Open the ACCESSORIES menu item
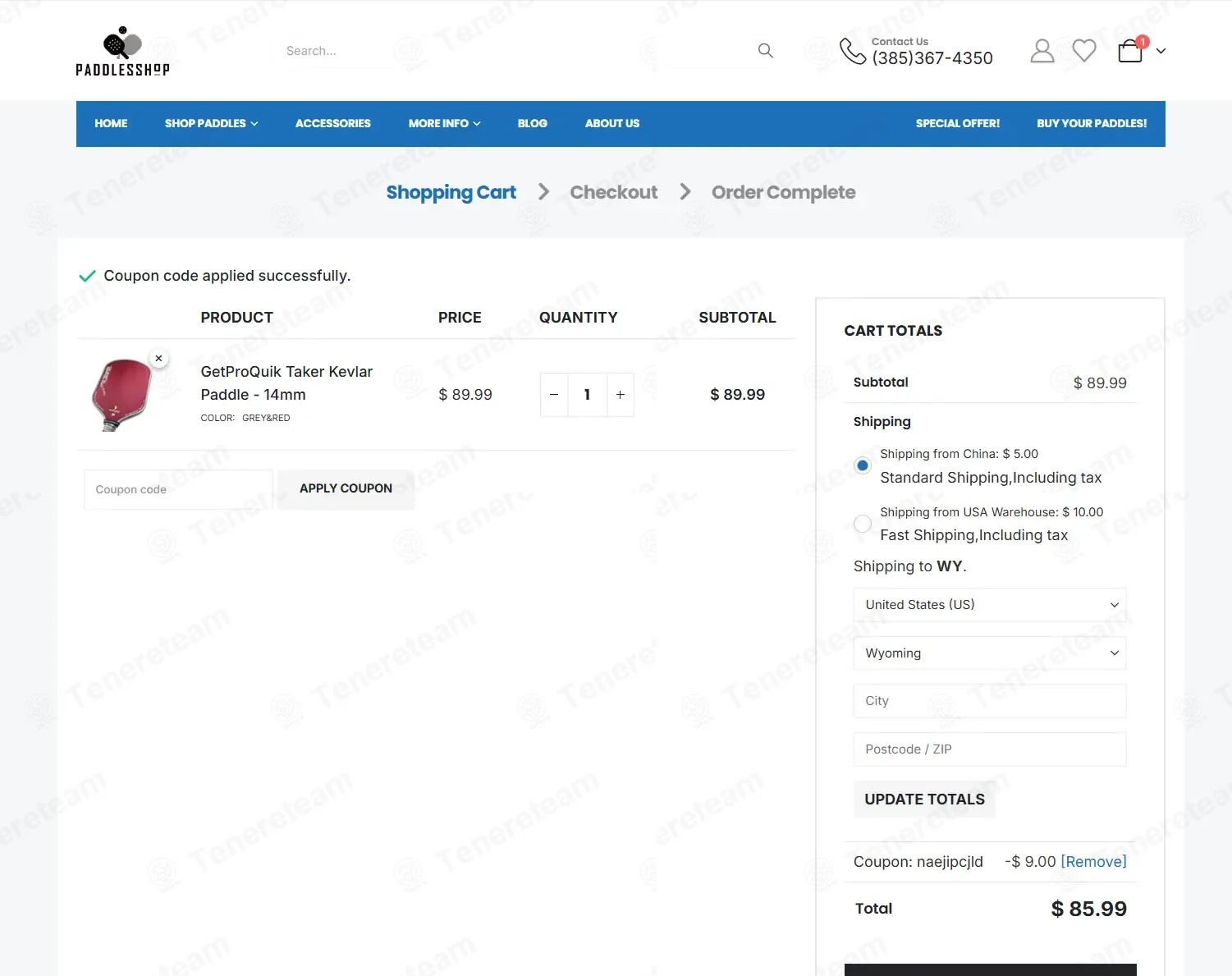This screenshot has height=976, width=1232. (x=333, y=124)
